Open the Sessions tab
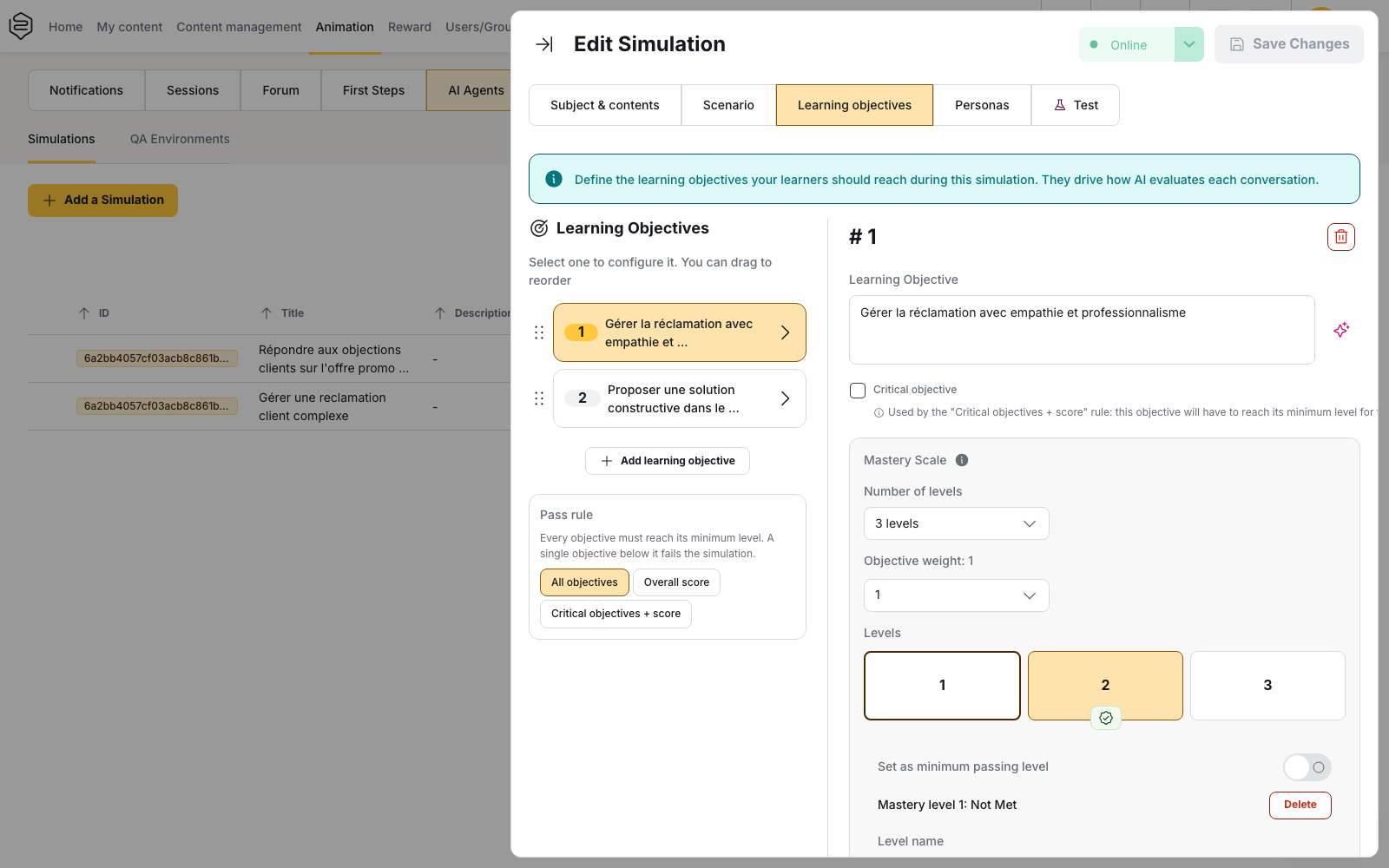1389x868 pixels. [193, 90]
